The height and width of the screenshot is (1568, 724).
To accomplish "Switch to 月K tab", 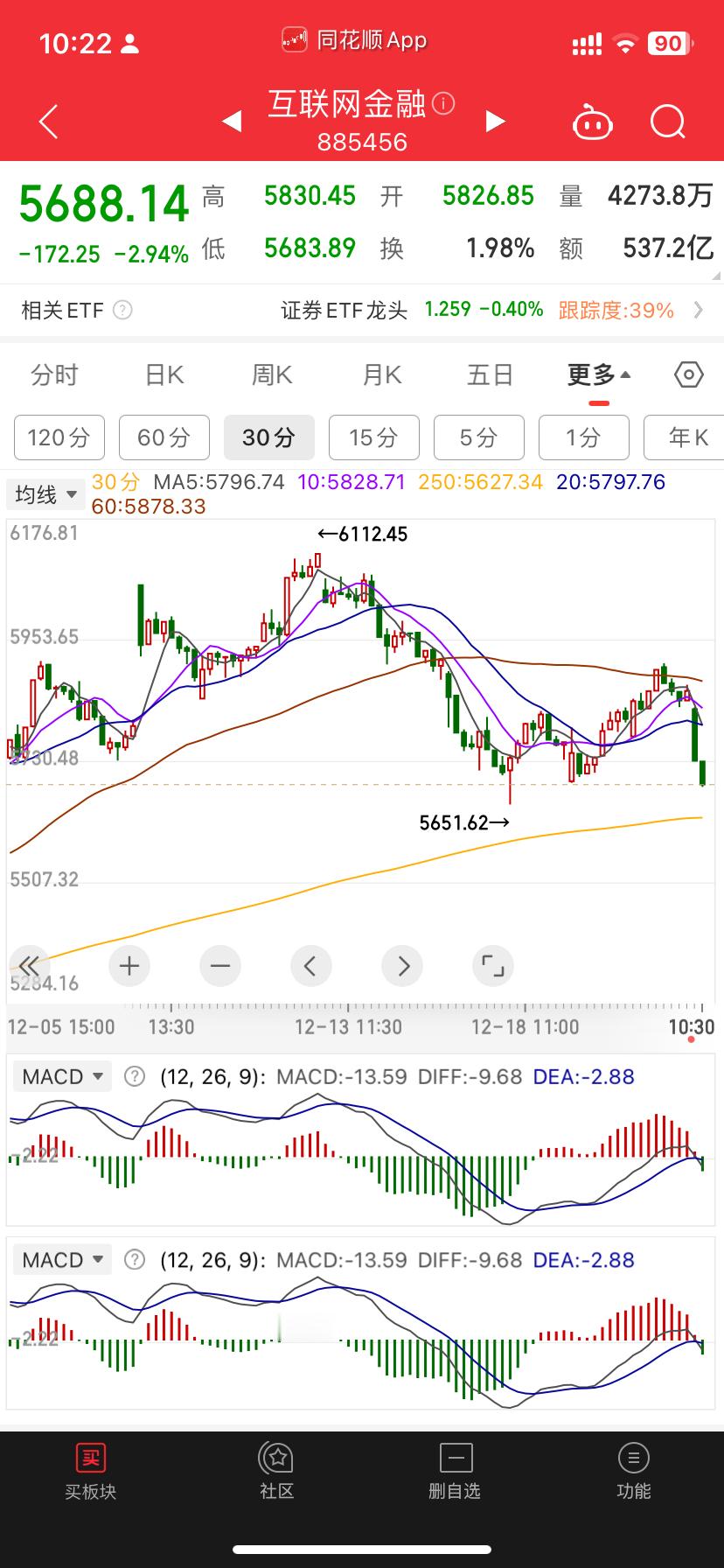I will (382, 375).
